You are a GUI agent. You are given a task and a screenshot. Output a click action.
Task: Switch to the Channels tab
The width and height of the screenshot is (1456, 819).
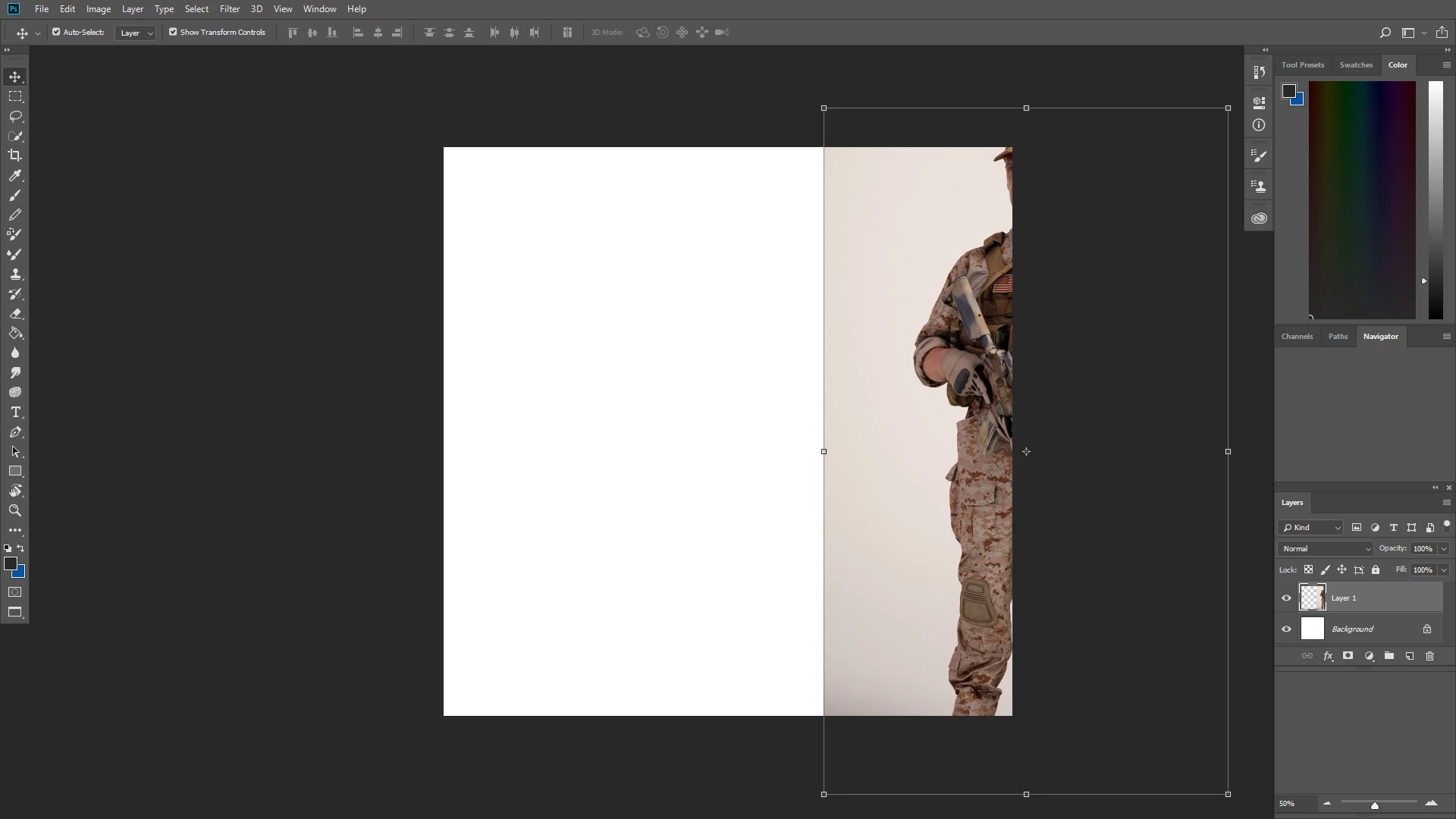(1297, 336)
